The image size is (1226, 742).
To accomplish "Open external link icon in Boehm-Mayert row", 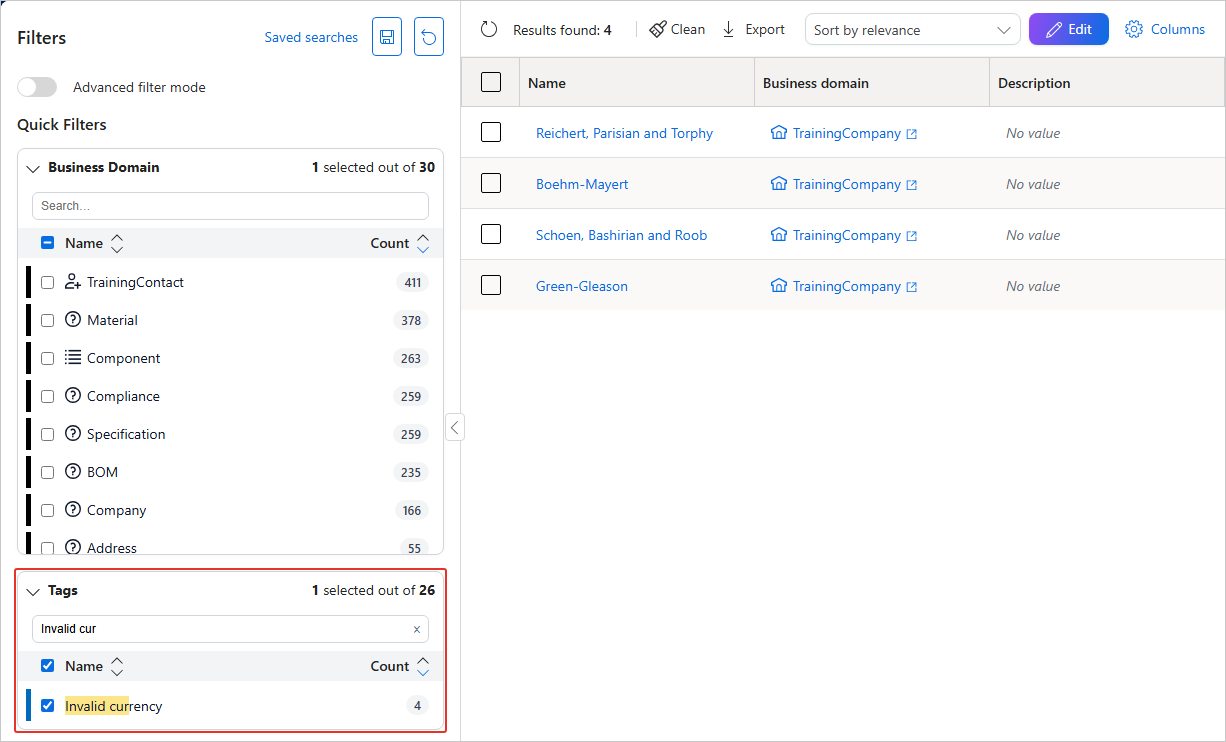I will 911,185.
